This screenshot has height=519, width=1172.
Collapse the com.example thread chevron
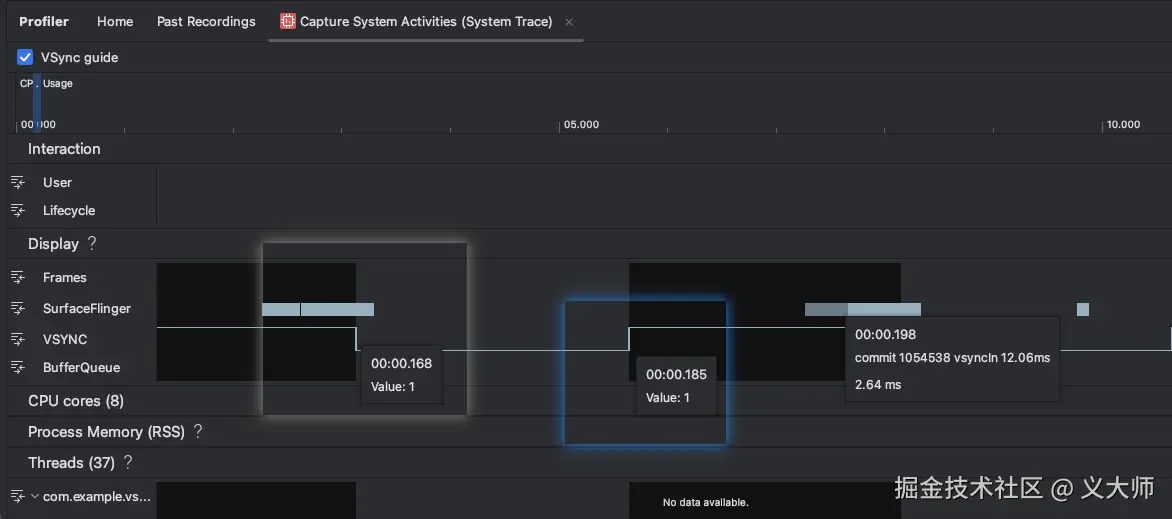click(x=35, y=496)
